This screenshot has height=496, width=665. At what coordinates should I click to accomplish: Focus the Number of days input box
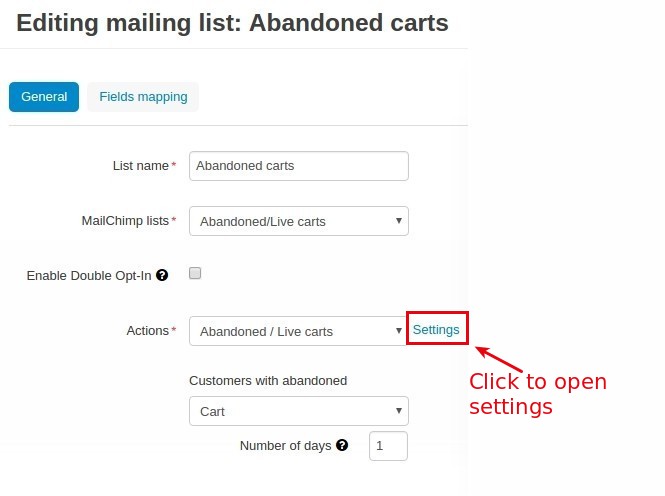coord(388,446)
